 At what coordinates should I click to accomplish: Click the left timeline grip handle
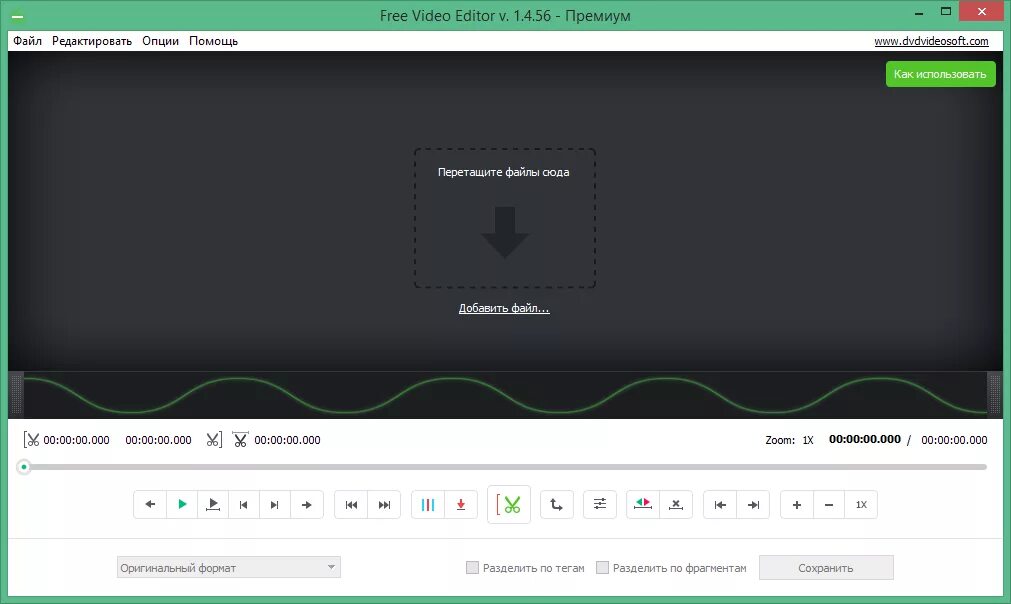click(x=17, y=395)
